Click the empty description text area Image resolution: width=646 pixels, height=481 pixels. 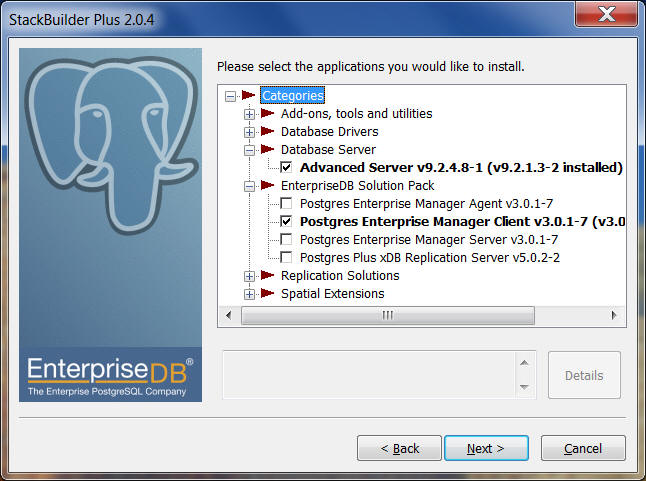pyautogui.click(x=369, y=375)
